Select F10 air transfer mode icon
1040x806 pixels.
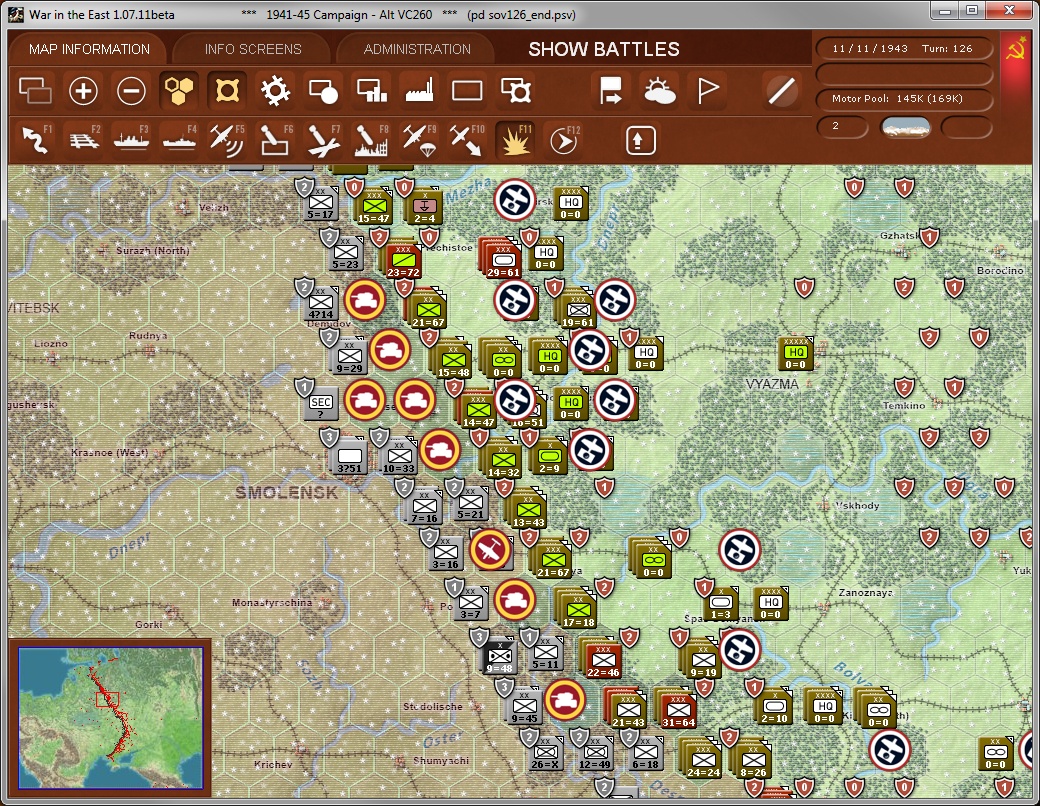coord(467,140)
